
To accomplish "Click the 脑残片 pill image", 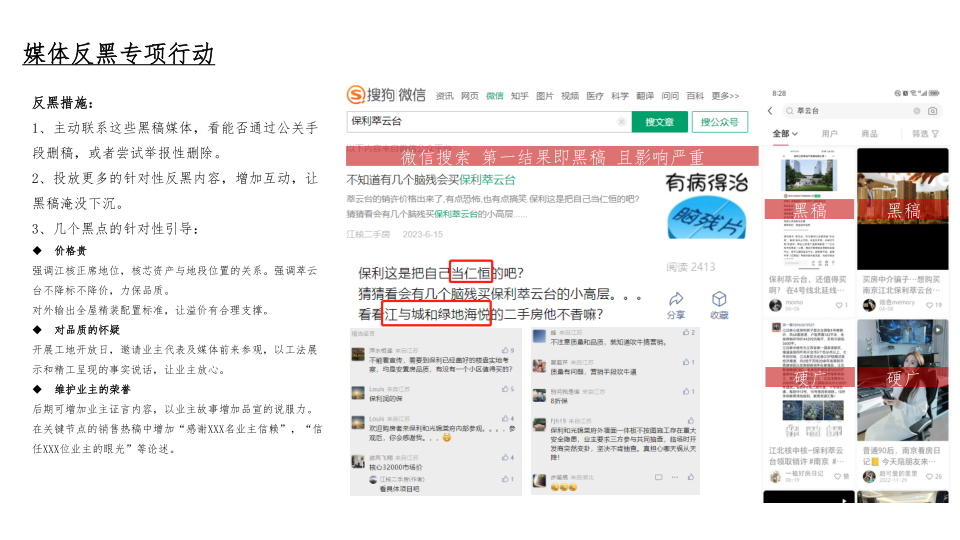I will pos(707,219).
